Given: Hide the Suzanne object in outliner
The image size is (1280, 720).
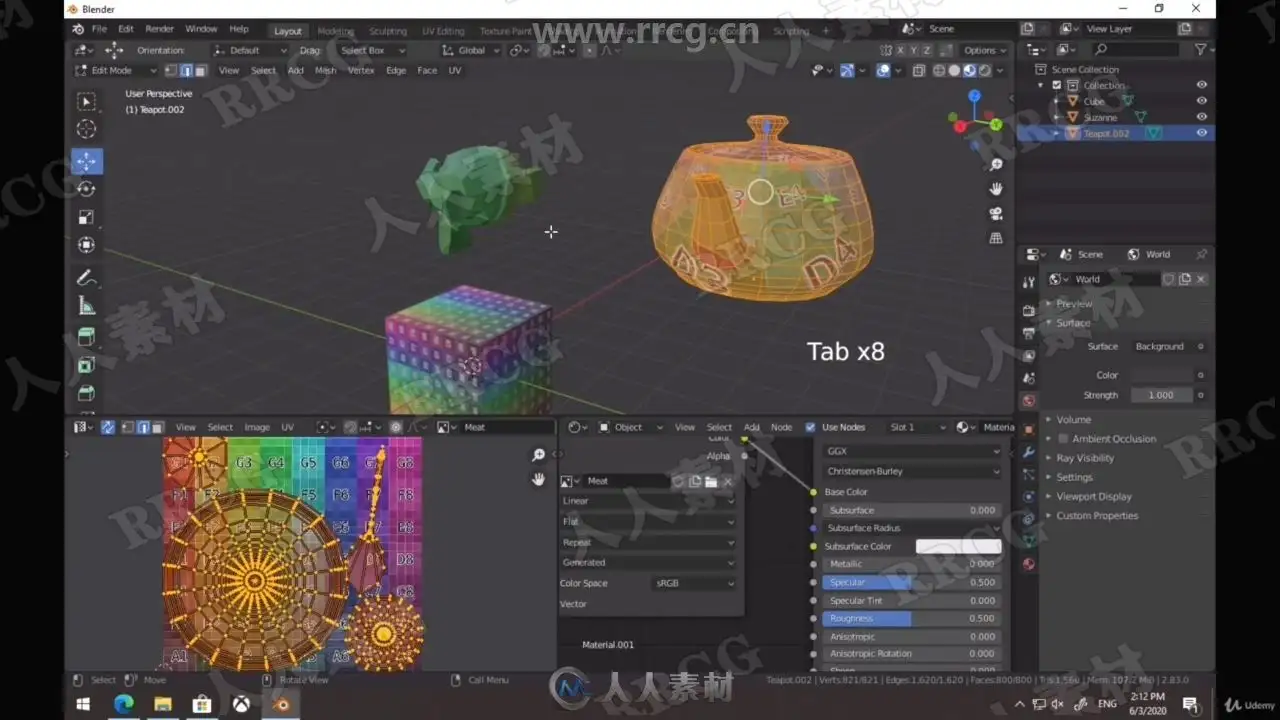Looking at the screenshot, I should pyautogui.click(x=1201, y=117).
